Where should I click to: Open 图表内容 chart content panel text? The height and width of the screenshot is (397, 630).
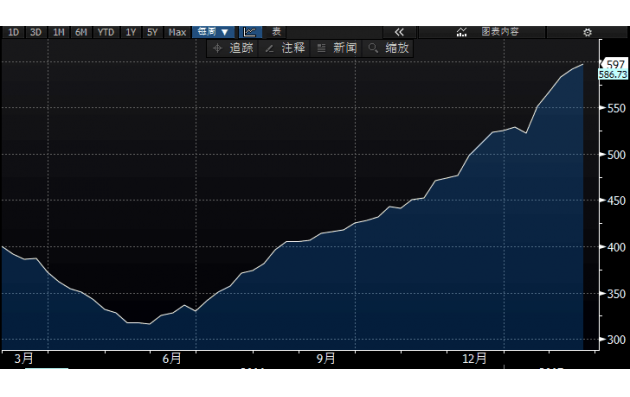(x=500, y=32)
